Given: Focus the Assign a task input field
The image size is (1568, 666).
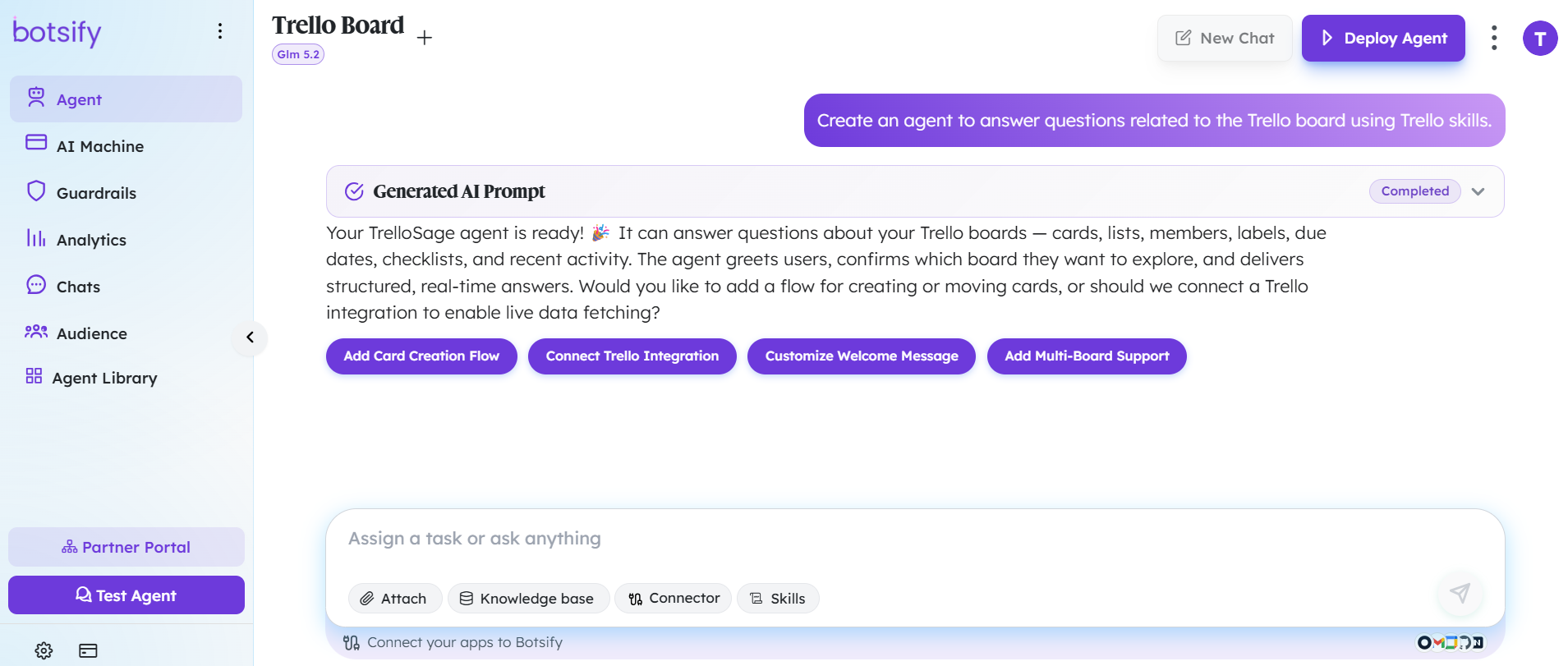Looking at the screenshot, I should click(x=914, y=540).
